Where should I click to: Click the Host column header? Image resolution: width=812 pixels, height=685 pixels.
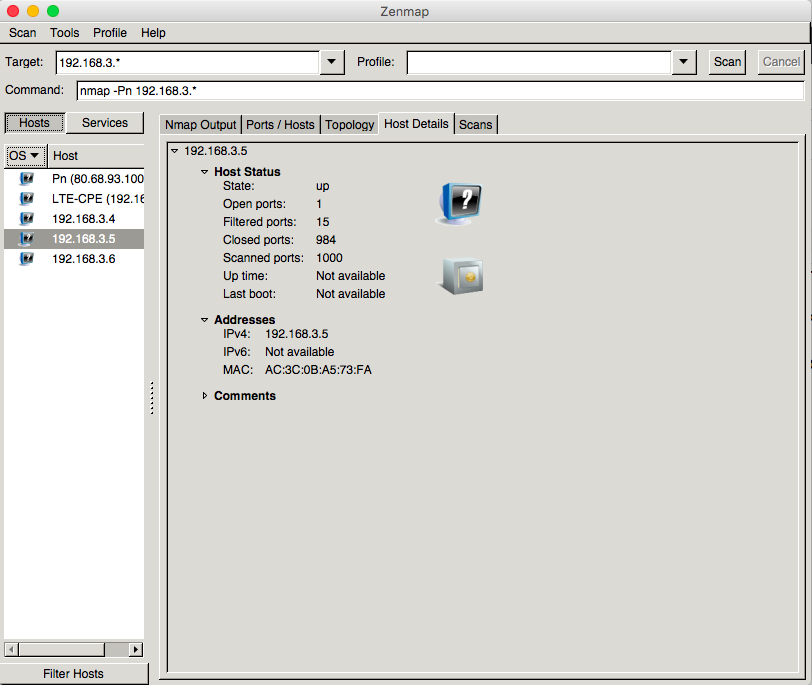(96, 156)
